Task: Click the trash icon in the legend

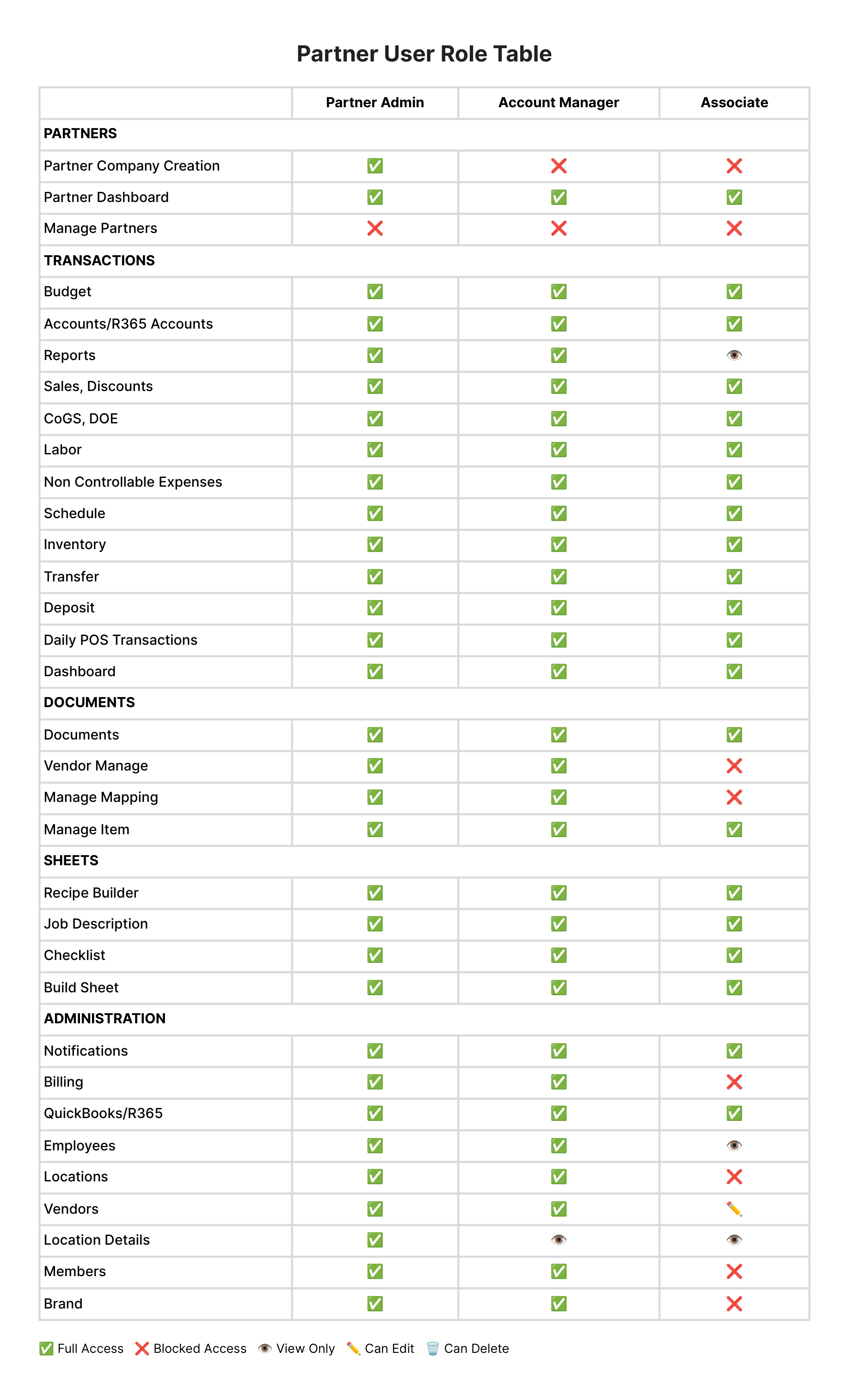Action: [x=432, y=1348]
